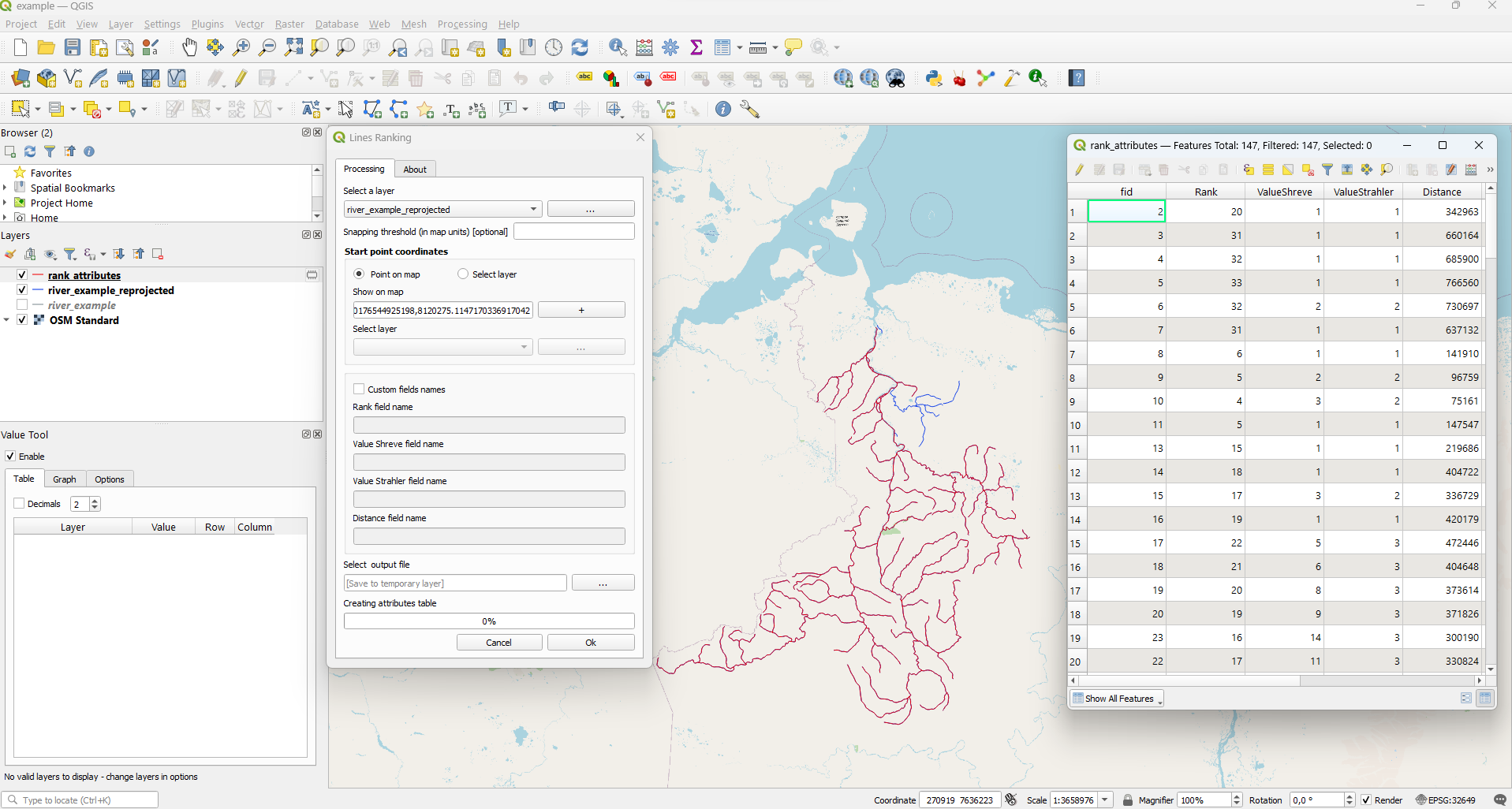Open the Python Console icon

point(934,78)
